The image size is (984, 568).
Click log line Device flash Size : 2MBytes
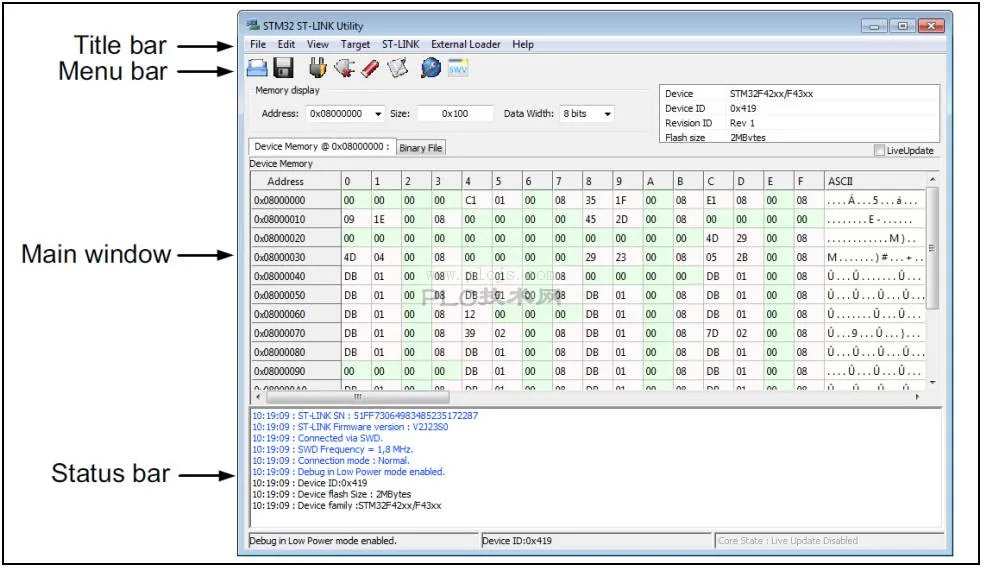[x=331, y=494]
